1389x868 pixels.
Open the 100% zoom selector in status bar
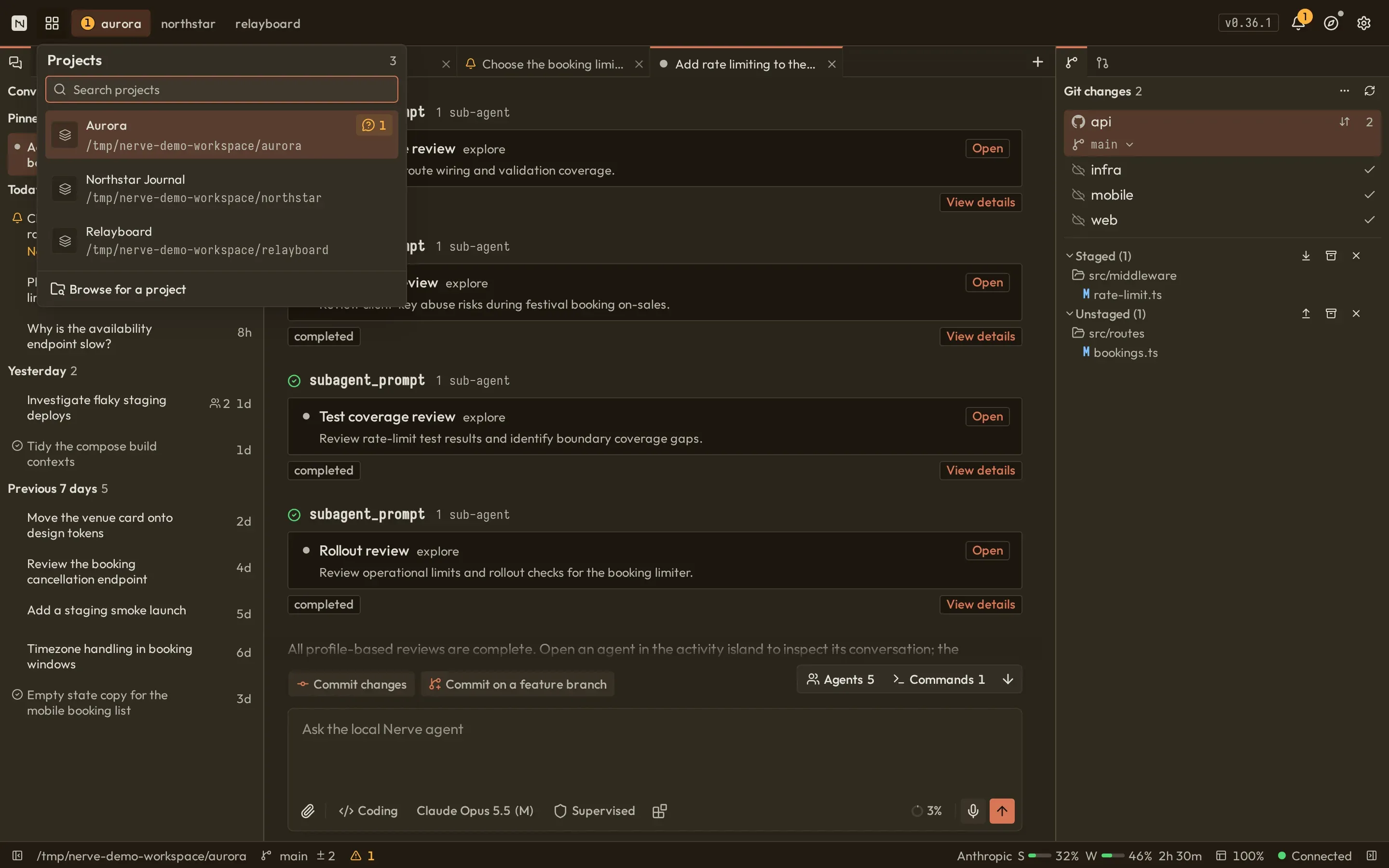1240,855
